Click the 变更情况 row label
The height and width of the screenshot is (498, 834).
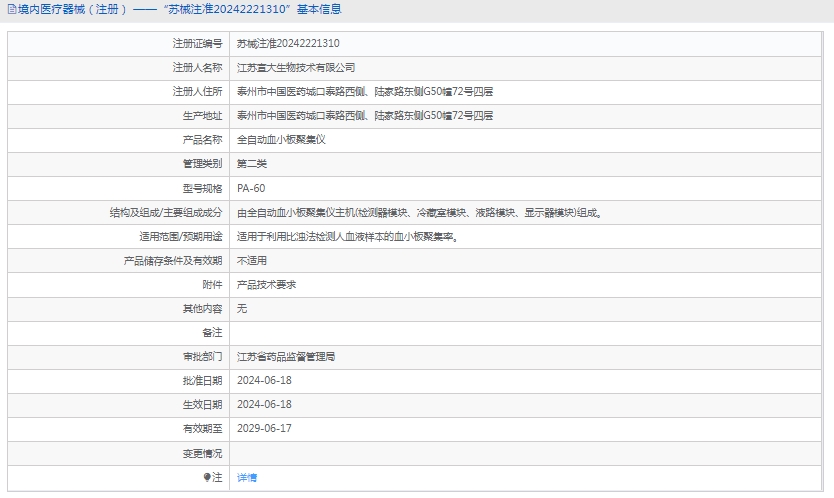(x=202, y=454)
